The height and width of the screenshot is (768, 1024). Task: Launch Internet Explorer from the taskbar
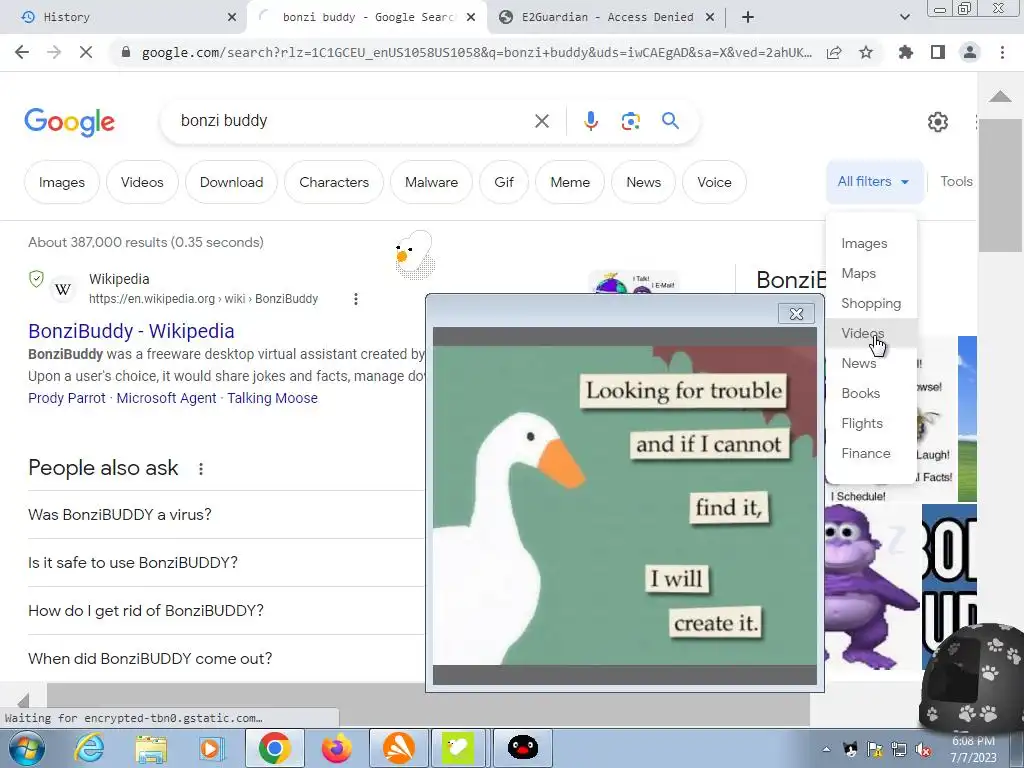click(89, 748)
